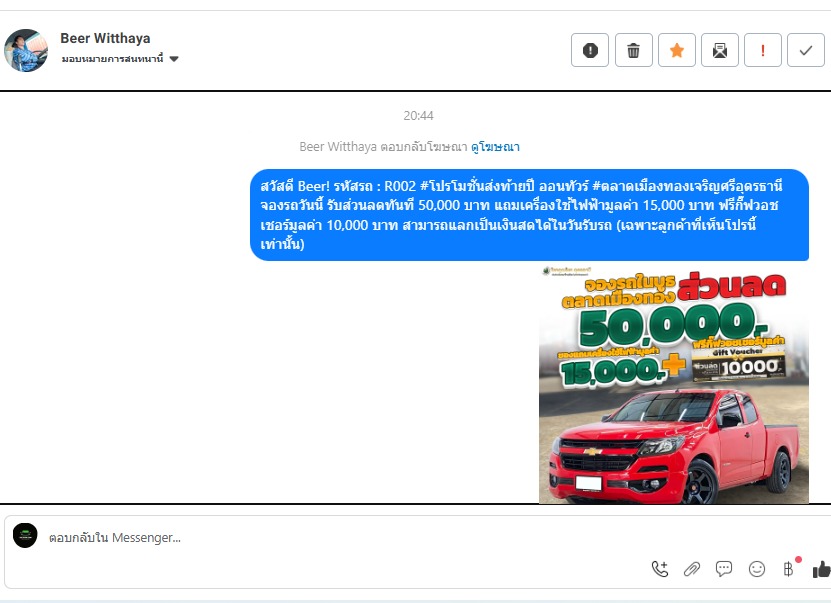Screen dimensions: 831x603
Task: Start a call with phone-plus icon
Action: [x=660, y=569]
